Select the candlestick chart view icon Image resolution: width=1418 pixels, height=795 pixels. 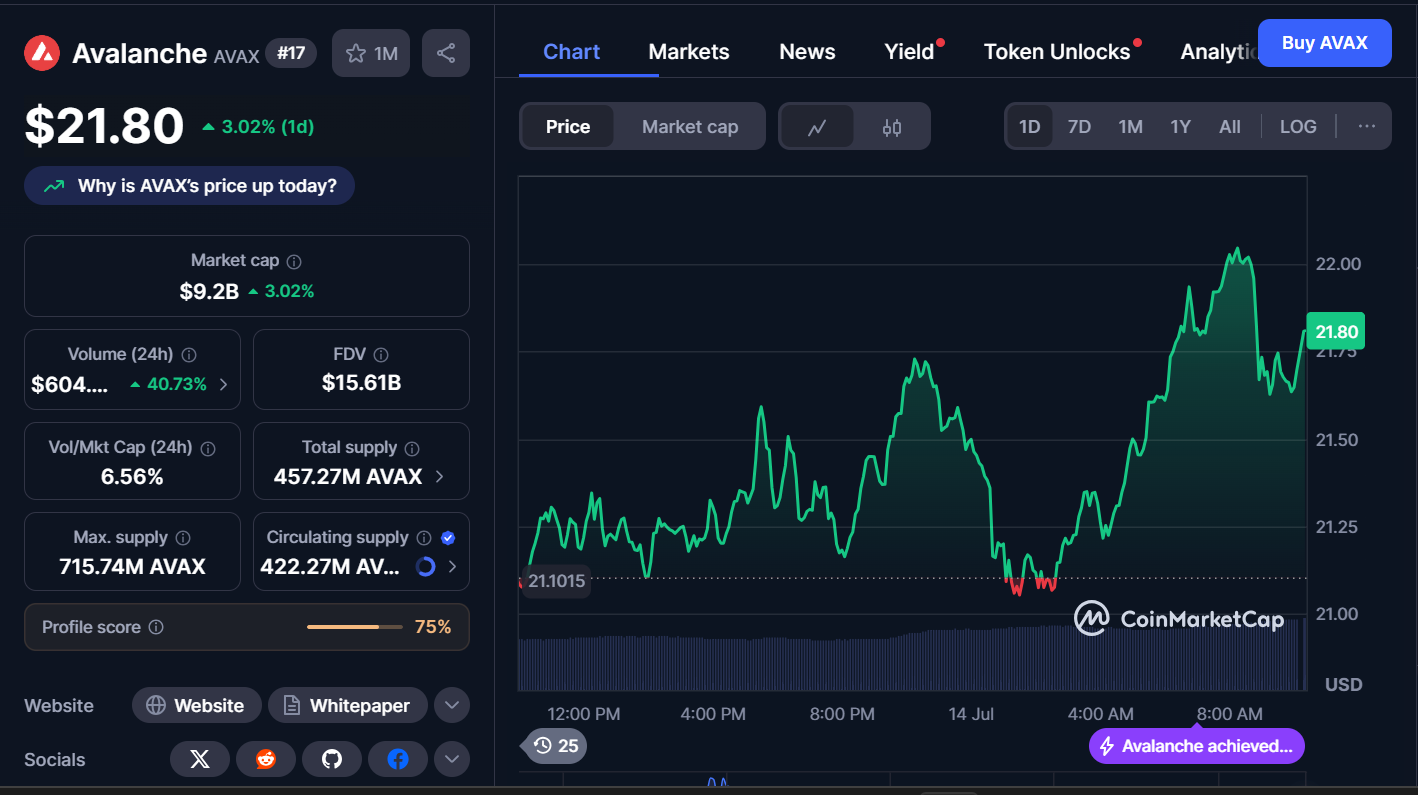coord(892,127)
